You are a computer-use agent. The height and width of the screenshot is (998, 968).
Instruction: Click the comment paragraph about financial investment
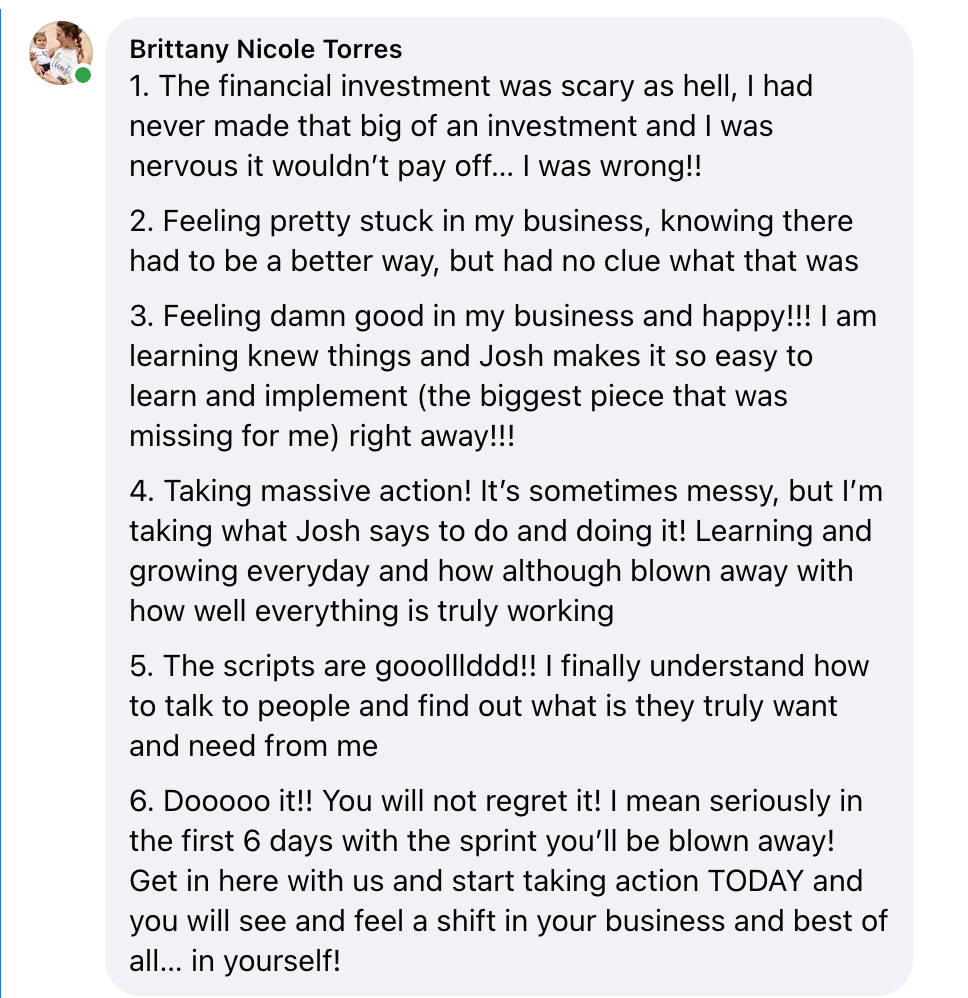coord(470,126)
